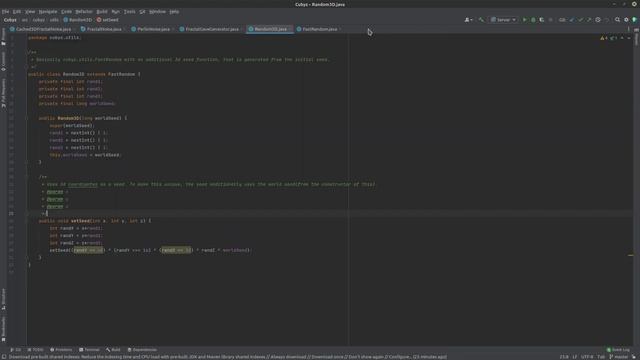Open the Project tool window sidebar button
This screenshot has height=360, width=640.
pyautogui.click(x=4, y=37)
